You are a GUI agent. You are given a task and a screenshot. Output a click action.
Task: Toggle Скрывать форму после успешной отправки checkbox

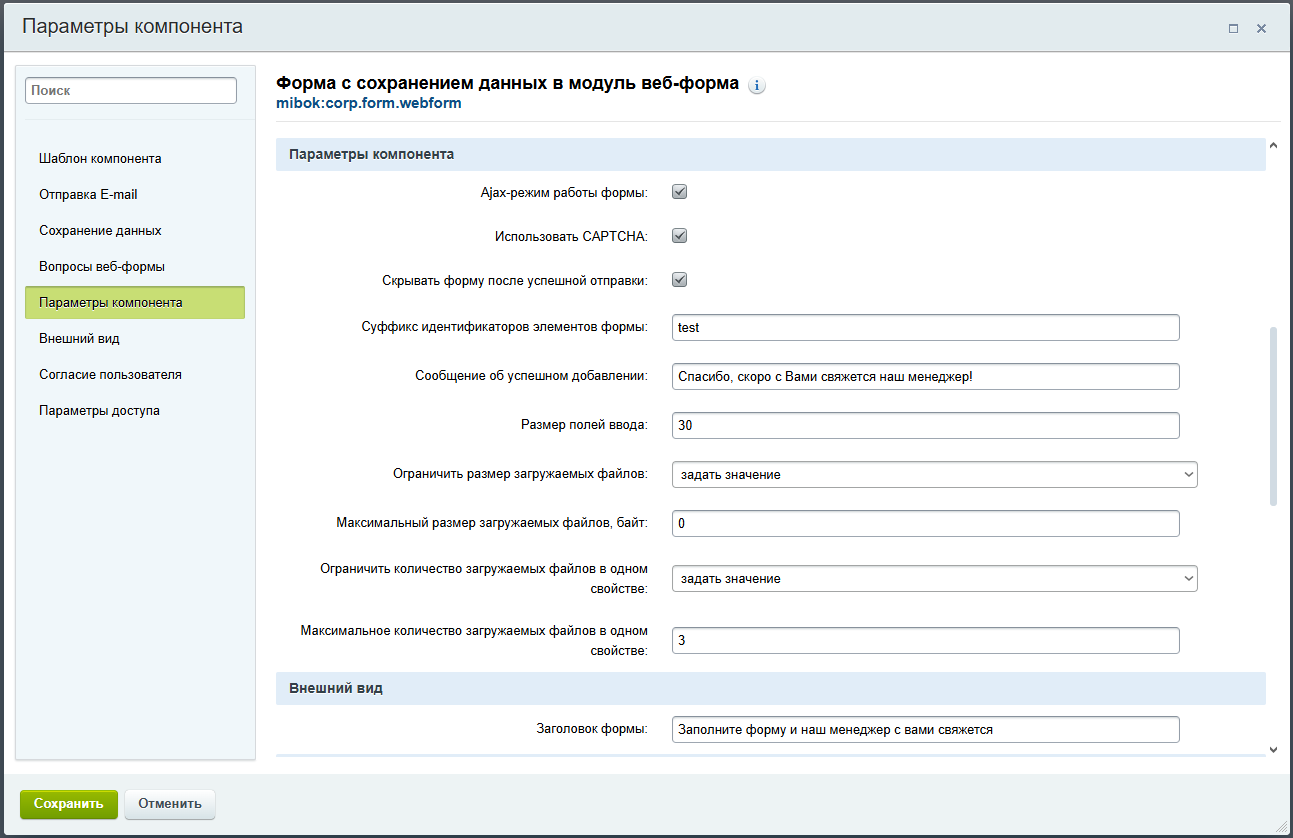[x=679, y=280]
